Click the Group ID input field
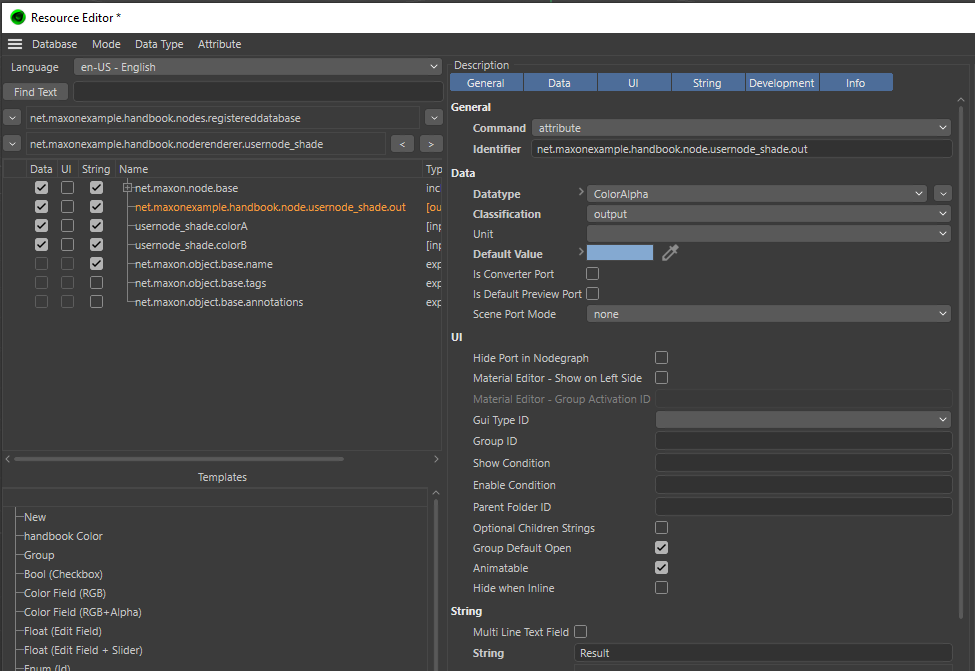The width and height of the screenshot is (975, 671). click(x=803, y=441)
